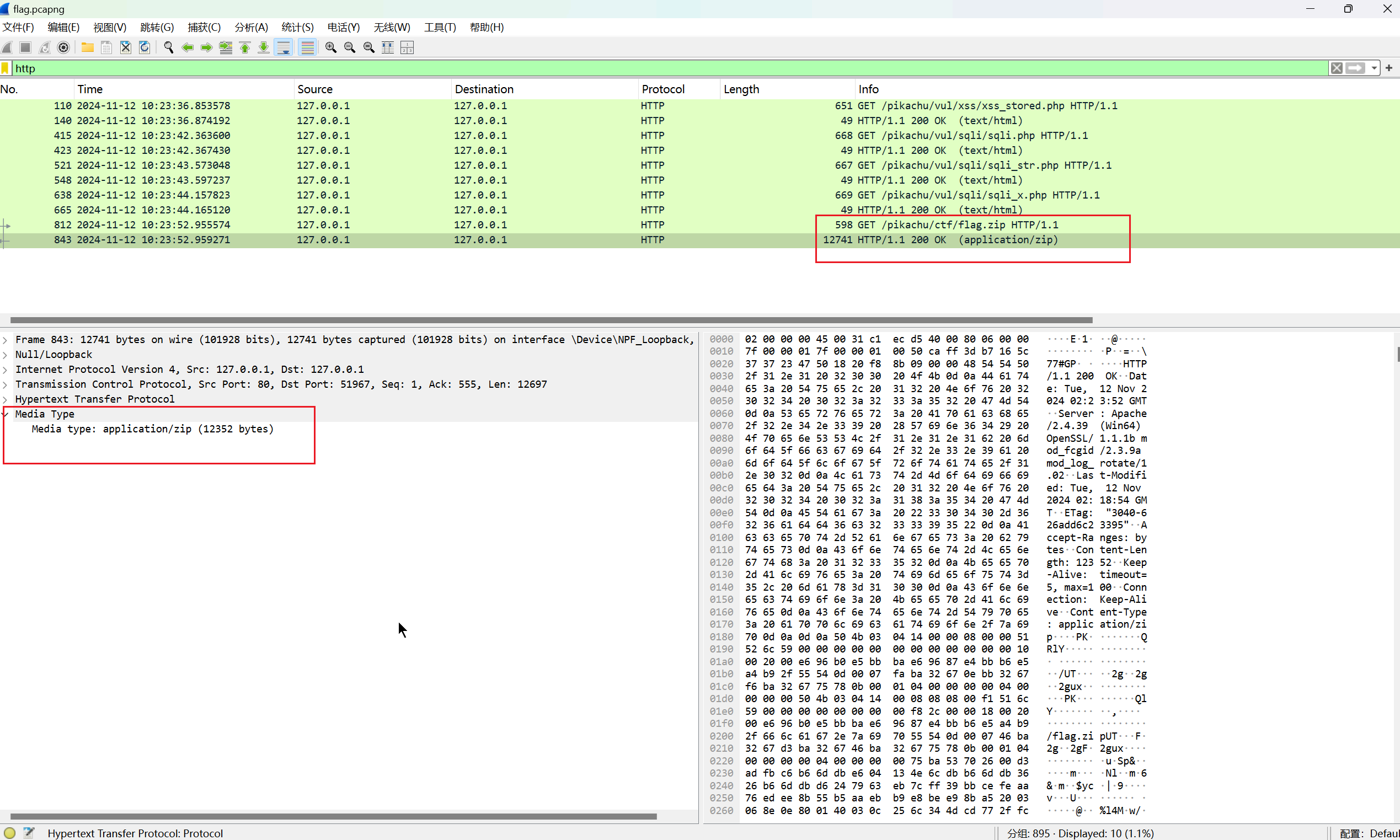
Task: Click the resize columns toolbar icon
Action: [x=388, y=47]
